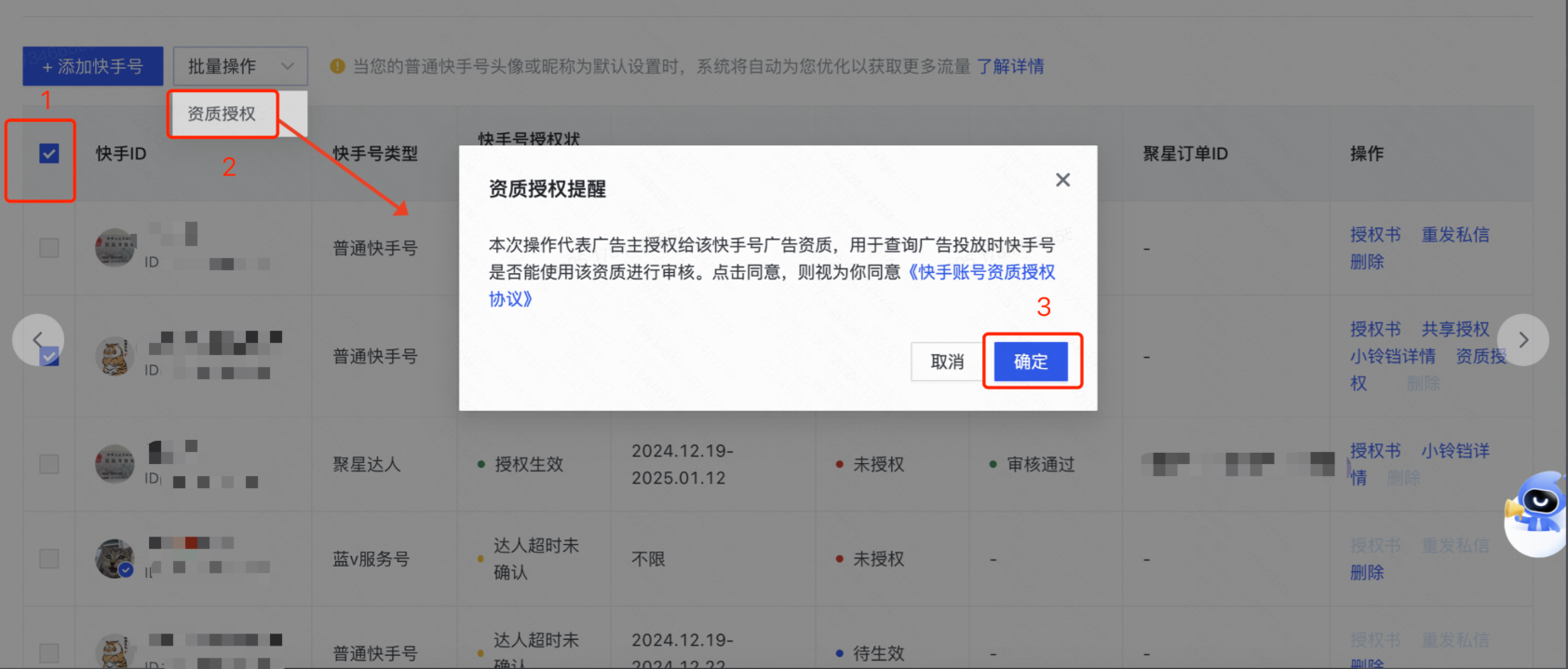Click the orange info icon before the tip
Image resolution: width=1568 pixels, height=669 pixels.
(x=338, y=66)
